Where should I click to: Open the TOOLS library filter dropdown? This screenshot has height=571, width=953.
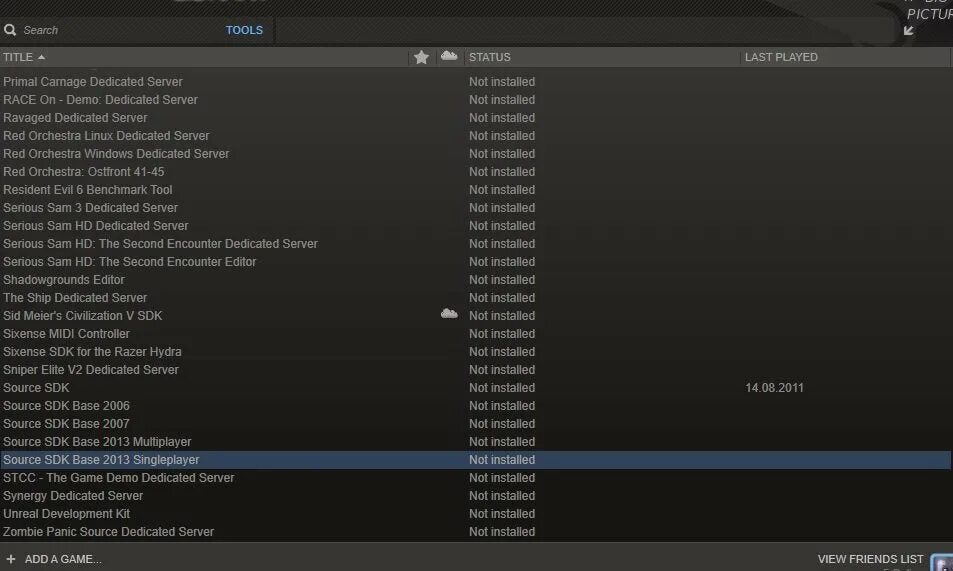[244, 30]
